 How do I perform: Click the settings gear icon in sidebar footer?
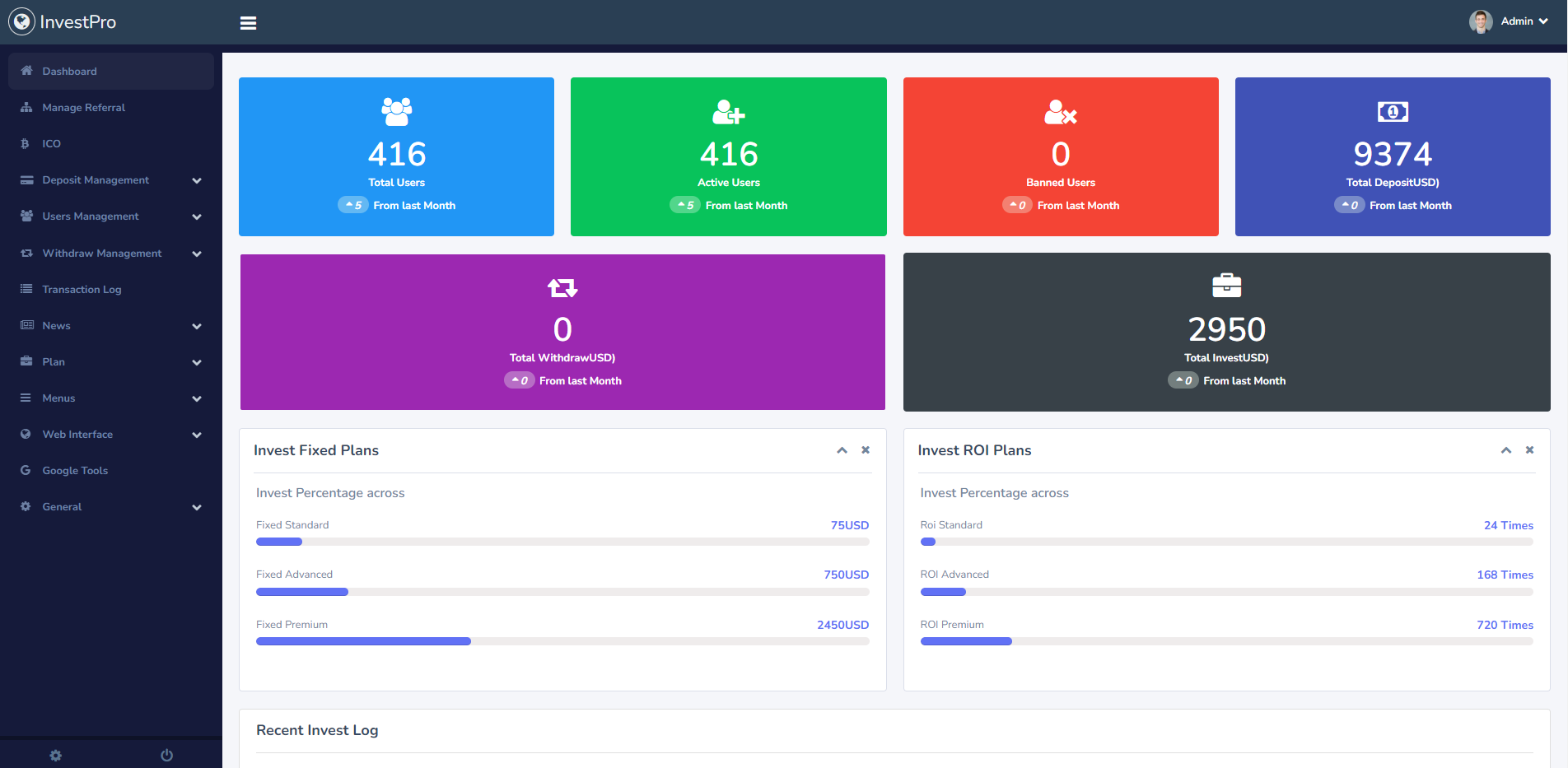click(x=56, y=755)
